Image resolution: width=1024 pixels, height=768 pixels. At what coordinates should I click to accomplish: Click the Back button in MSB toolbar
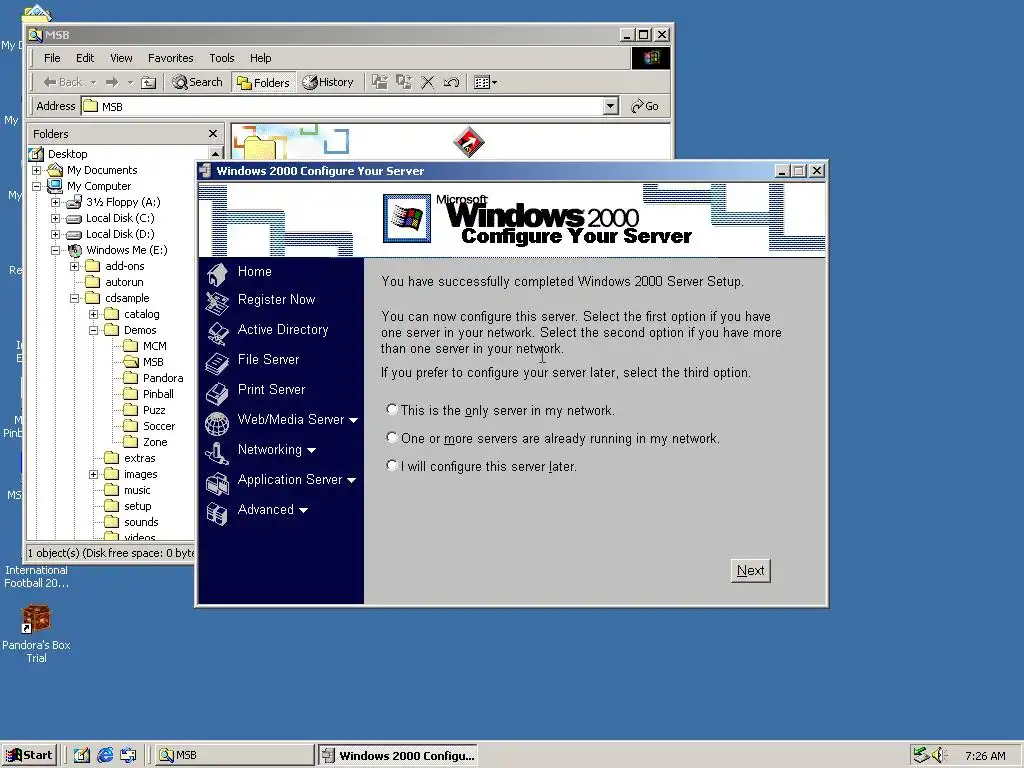[x=63, y=82]
